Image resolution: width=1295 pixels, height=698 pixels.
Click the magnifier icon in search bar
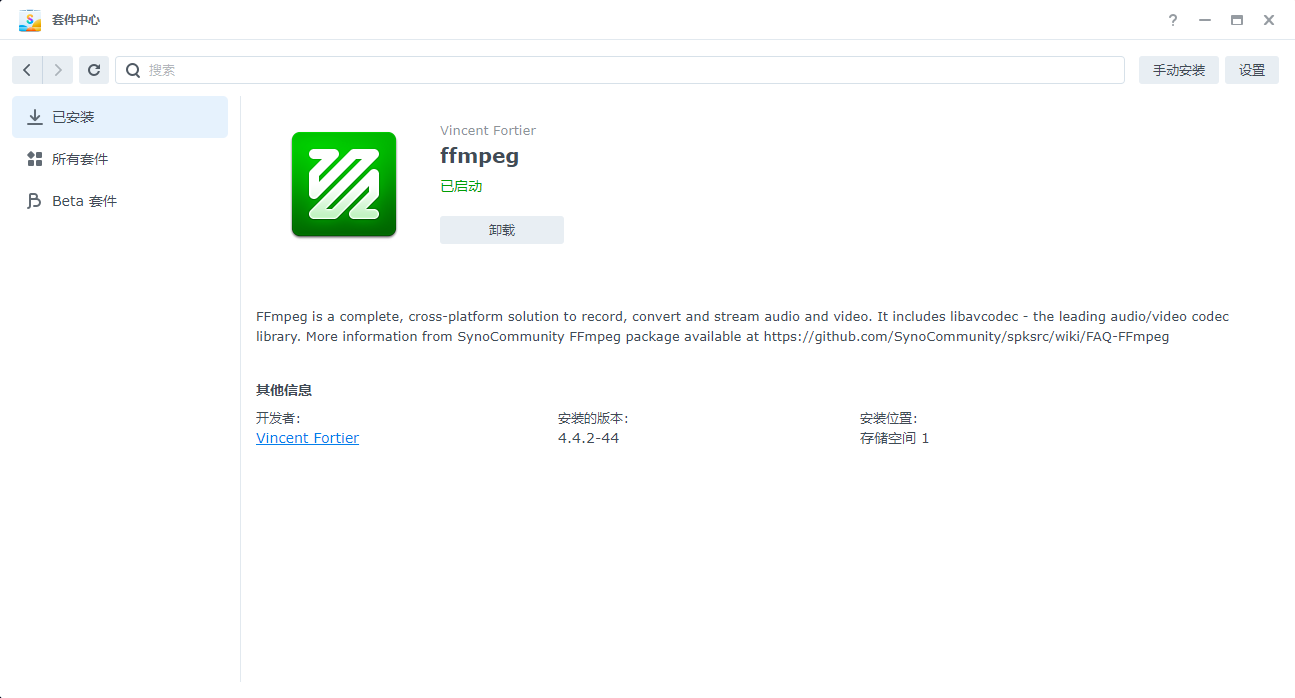(133, 70)
